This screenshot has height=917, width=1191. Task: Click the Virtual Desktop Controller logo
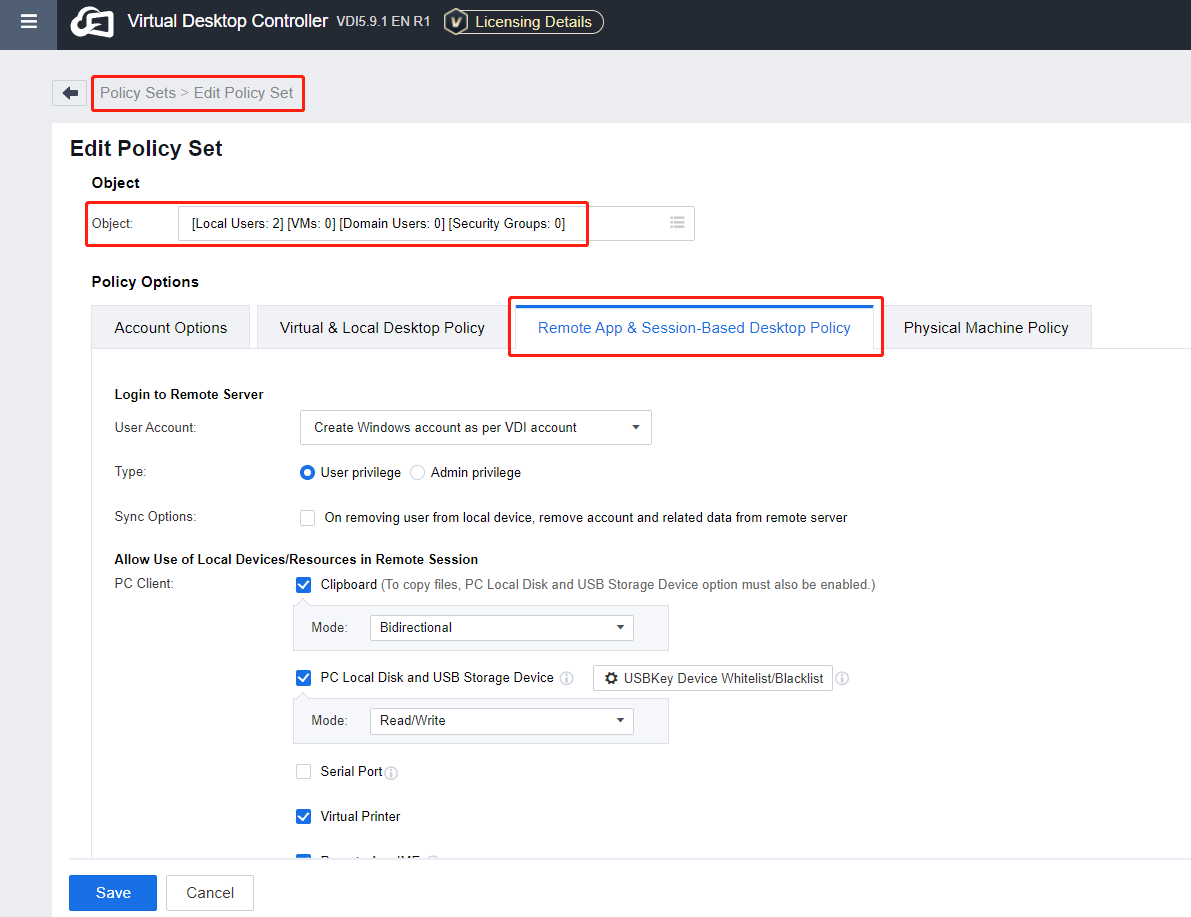(91, 22)
